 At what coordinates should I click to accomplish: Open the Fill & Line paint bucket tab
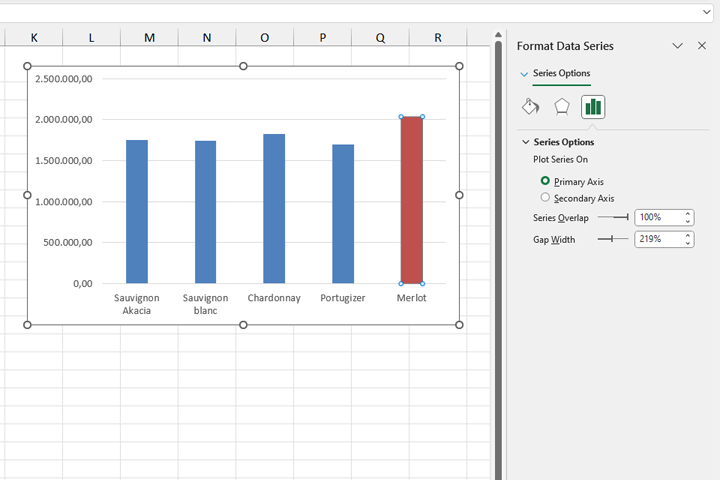(531, 107)
